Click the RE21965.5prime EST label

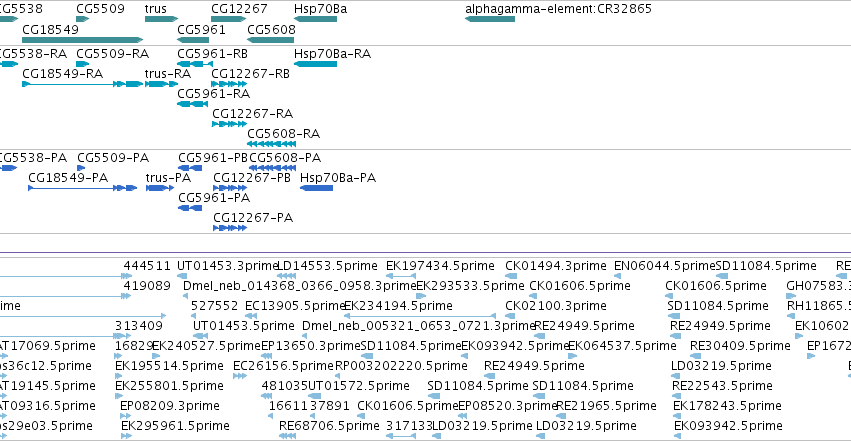click(606, 406)
